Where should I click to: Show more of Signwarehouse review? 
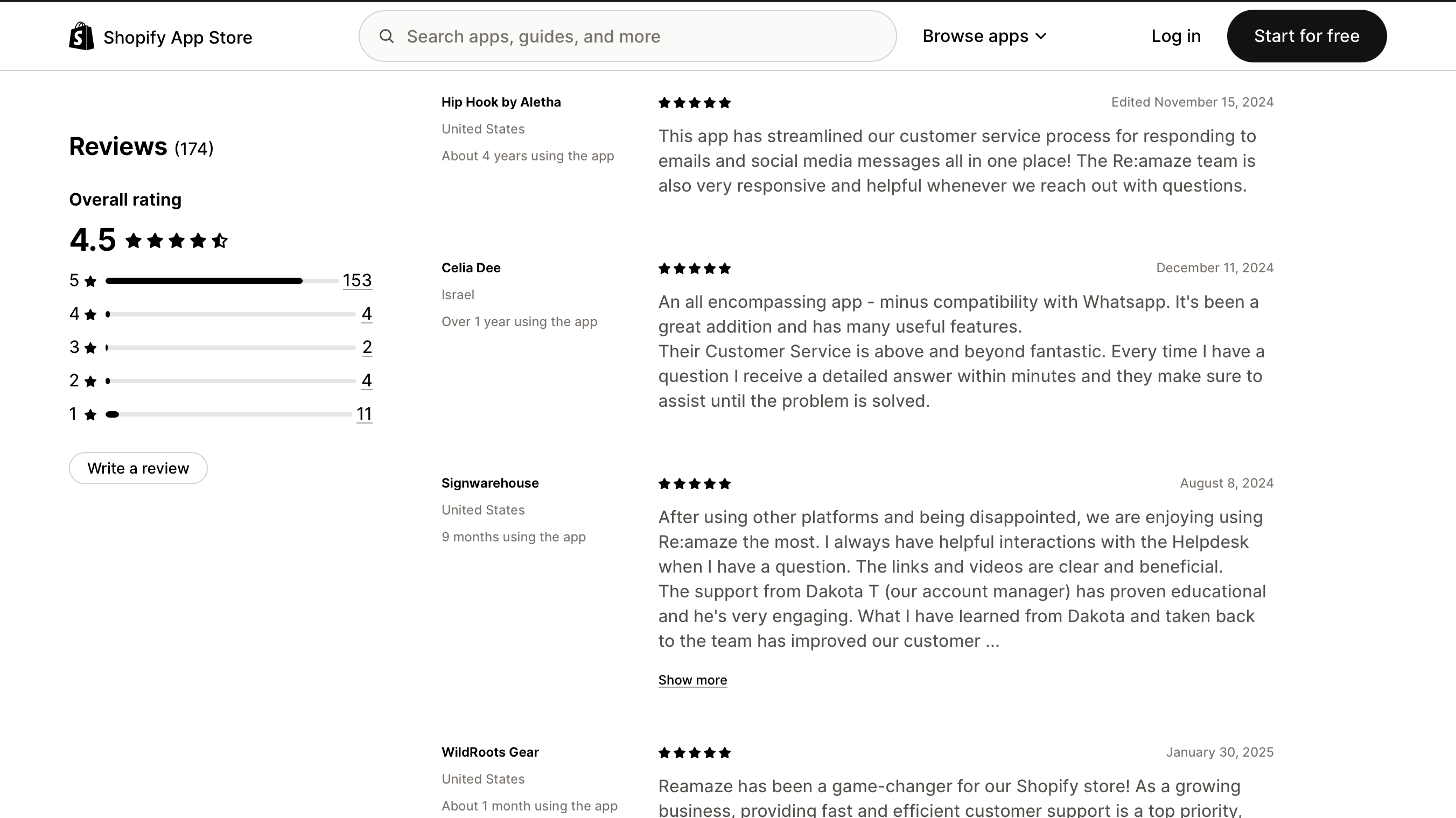pyautogui.click(x=692, y=680)
